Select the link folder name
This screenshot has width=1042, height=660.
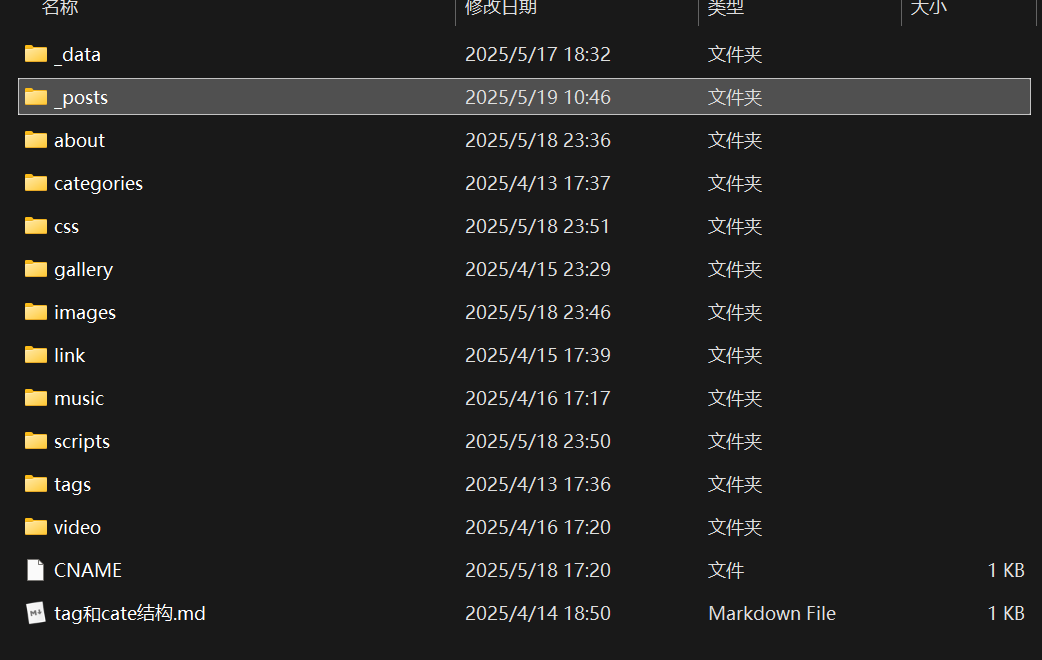point(69,355)
